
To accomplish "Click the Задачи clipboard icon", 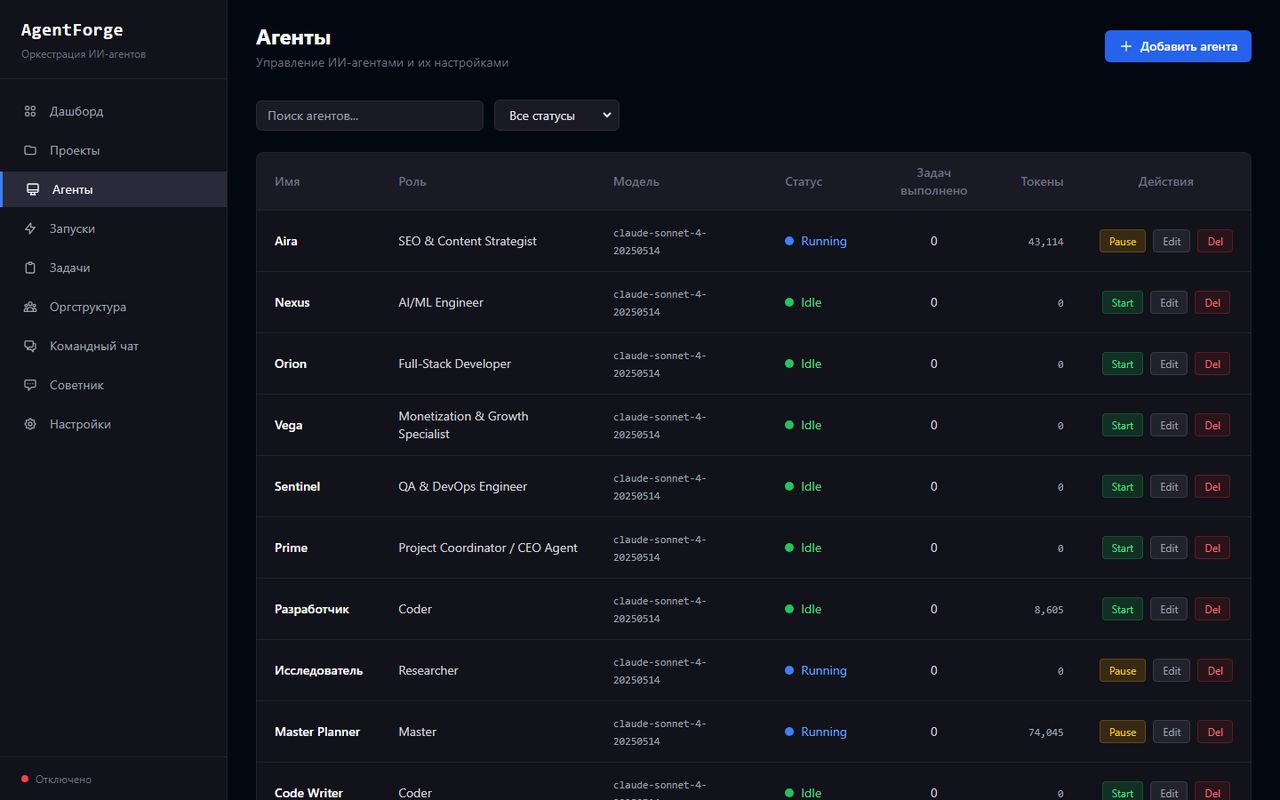I will (x=30, y=267).
